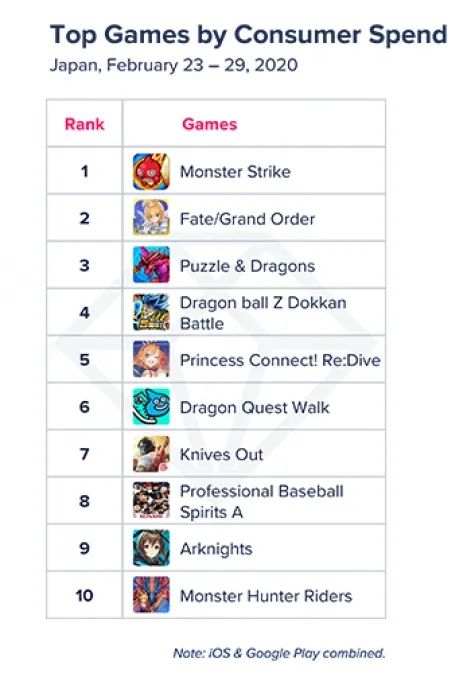Click the iOS & Google Play combined note
This screenshot has height=689, width=471.
click(279, 653)
